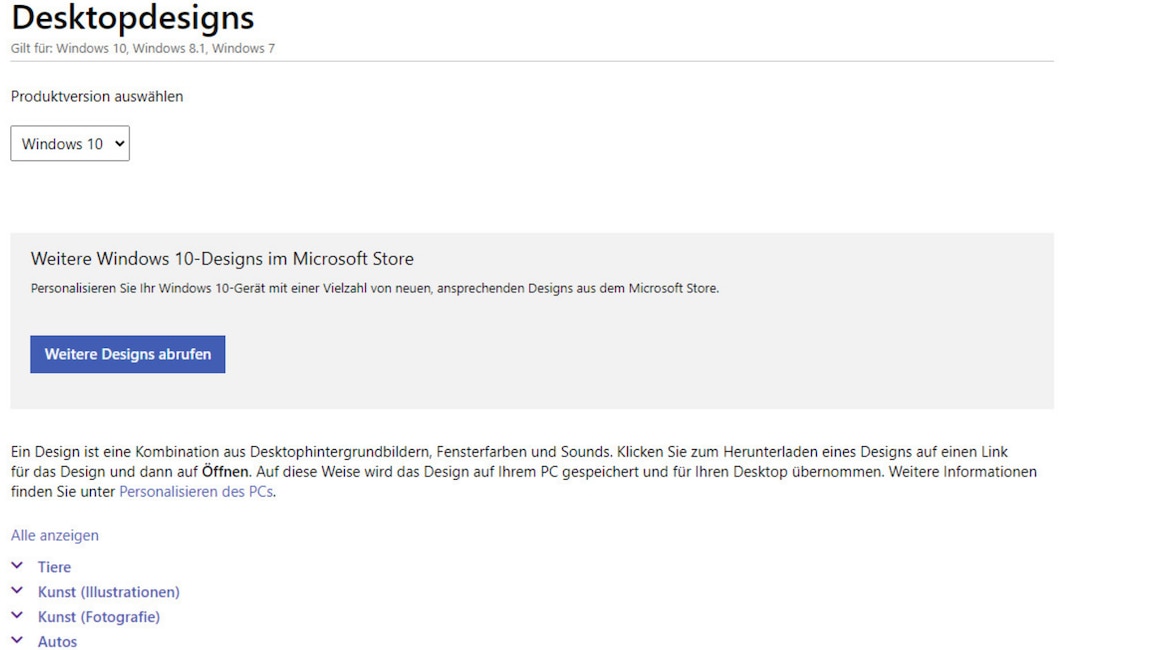Open the Tiere category link

(55, 567)
